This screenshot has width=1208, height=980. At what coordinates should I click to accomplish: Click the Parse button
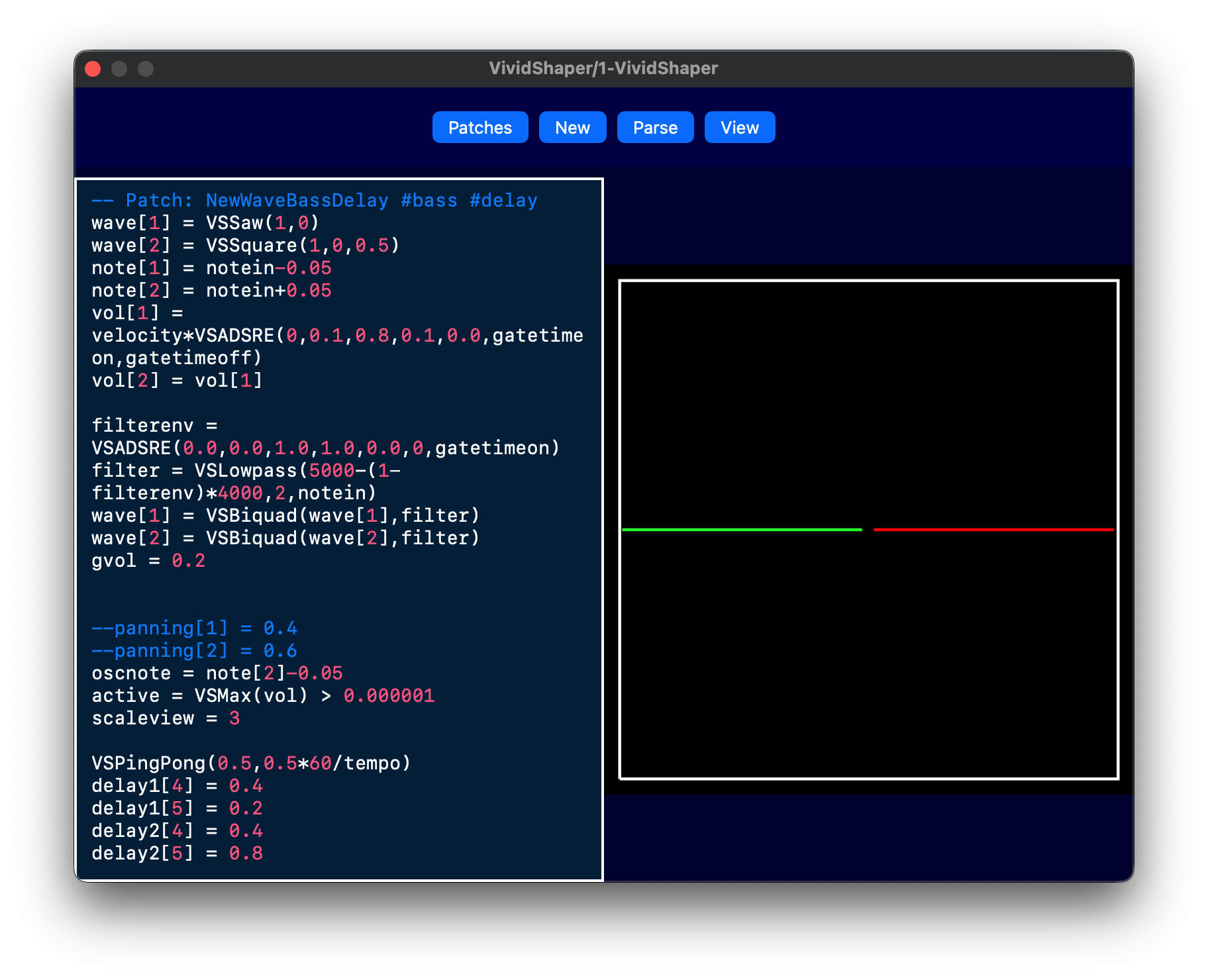(x=655, y=127)
